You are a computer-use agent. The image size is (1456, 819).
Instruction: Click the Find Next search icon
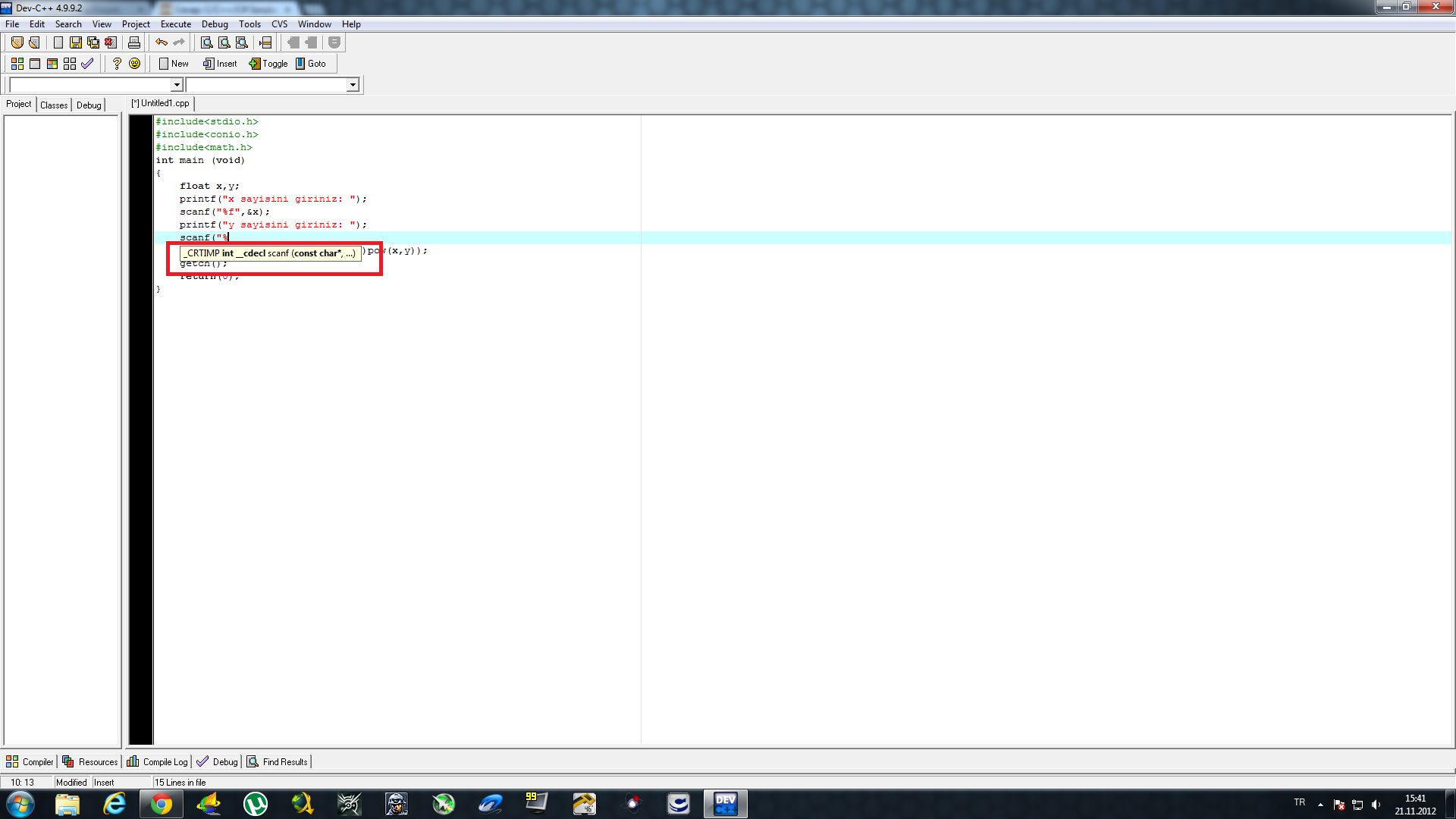click(x=241, y=42)
